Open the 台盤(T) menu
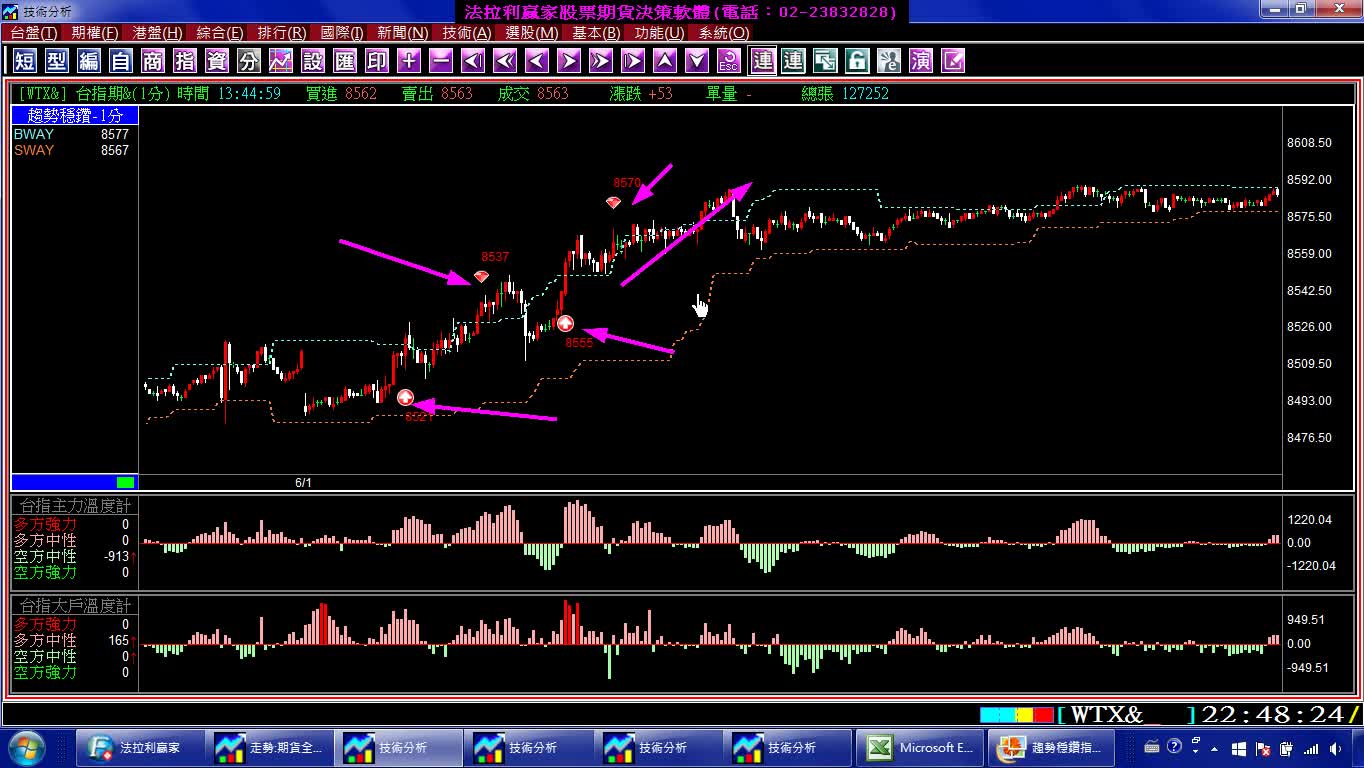1364x768 pixels. pos(33,33)
